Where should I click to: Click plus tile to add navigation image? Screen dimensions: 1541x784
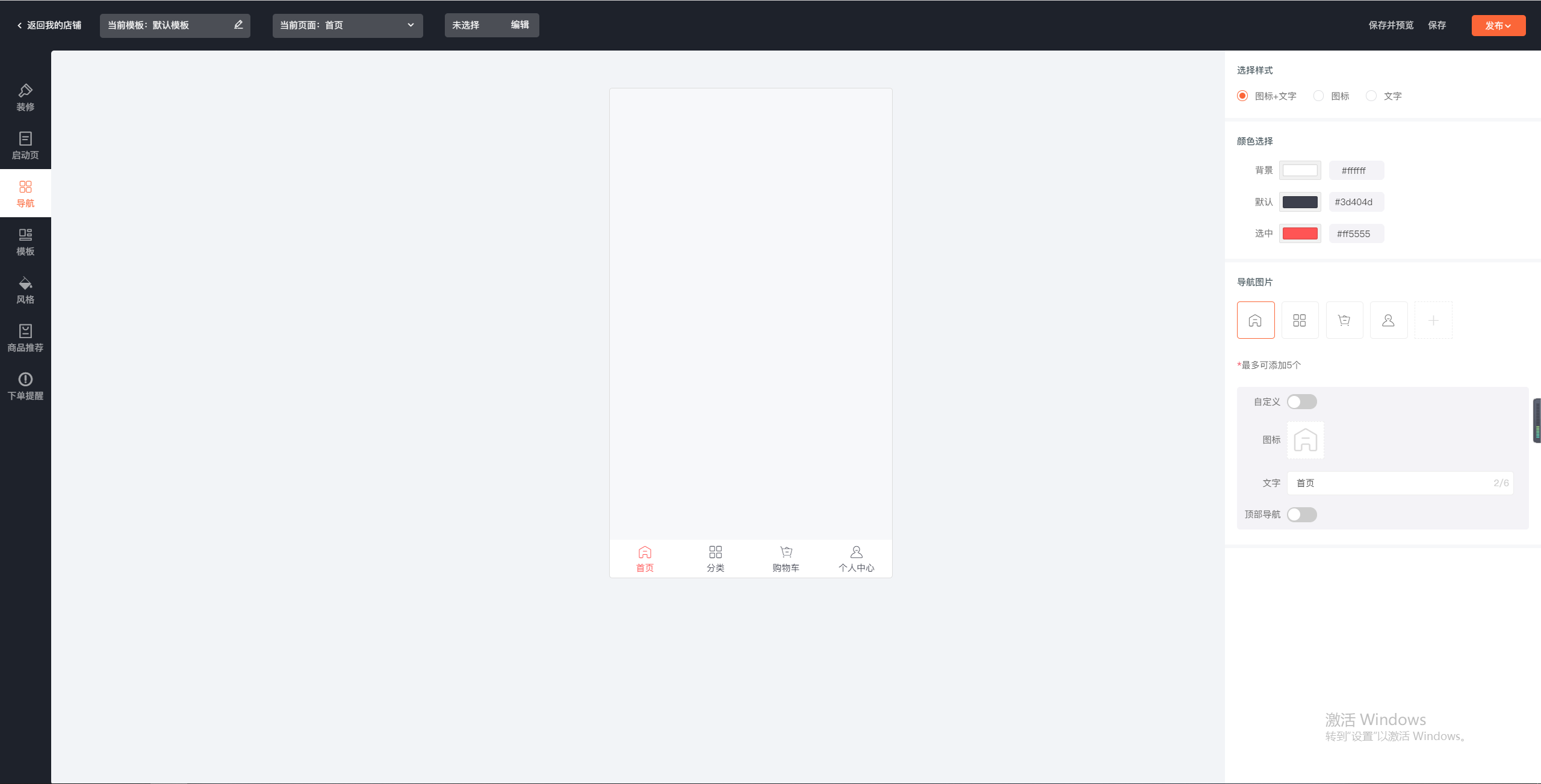[x=1433, y=320]
